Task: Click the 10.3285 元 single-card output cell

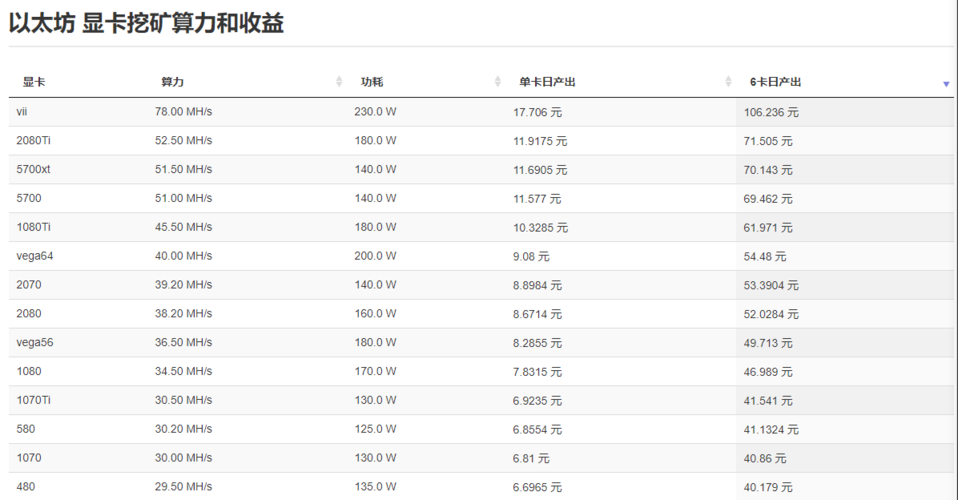Action: (540, 227)
